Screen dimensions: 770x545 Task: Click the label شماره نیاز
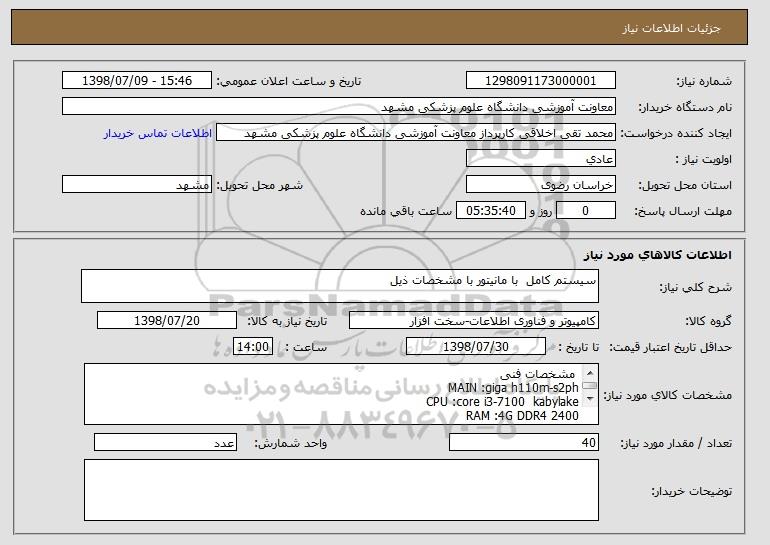(x=704, y=81)
